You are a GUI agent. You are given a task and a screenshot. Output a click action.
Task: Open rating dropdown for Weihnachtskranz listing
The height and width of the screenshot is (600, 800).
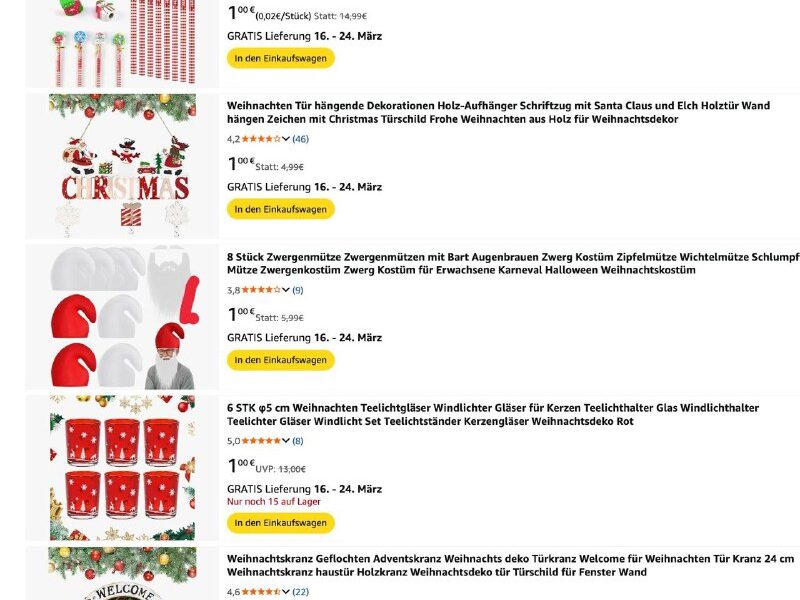point(286,592)
